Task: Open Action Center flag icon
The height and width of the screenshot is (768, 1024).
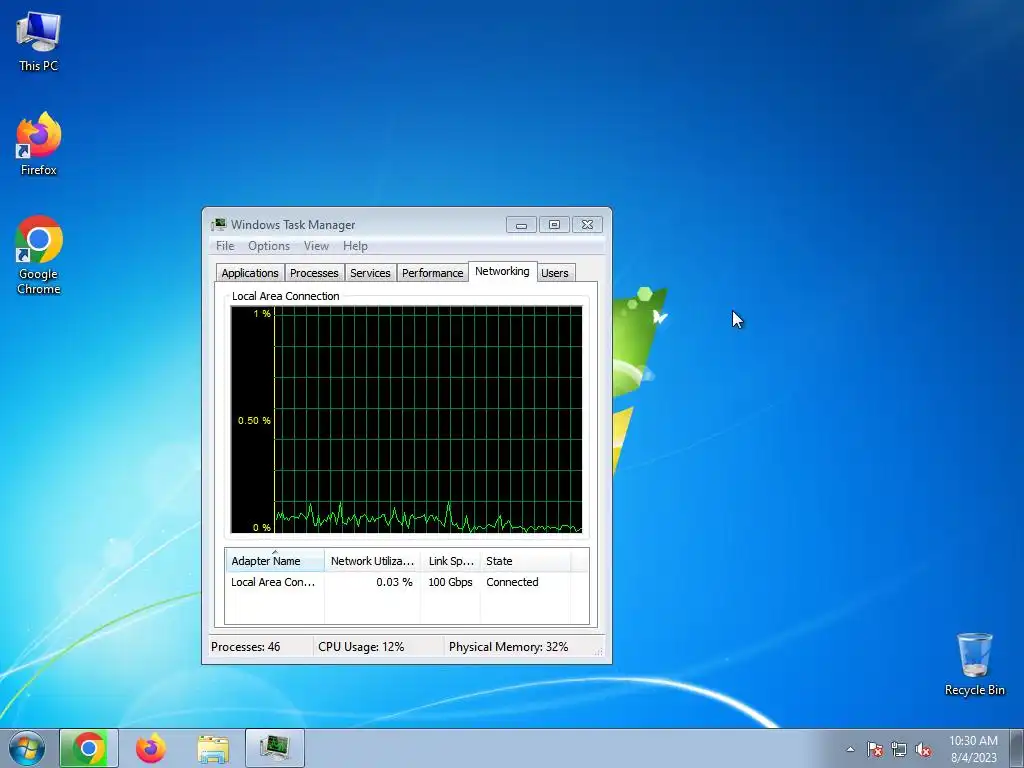Action: click(x=875, y=749)
